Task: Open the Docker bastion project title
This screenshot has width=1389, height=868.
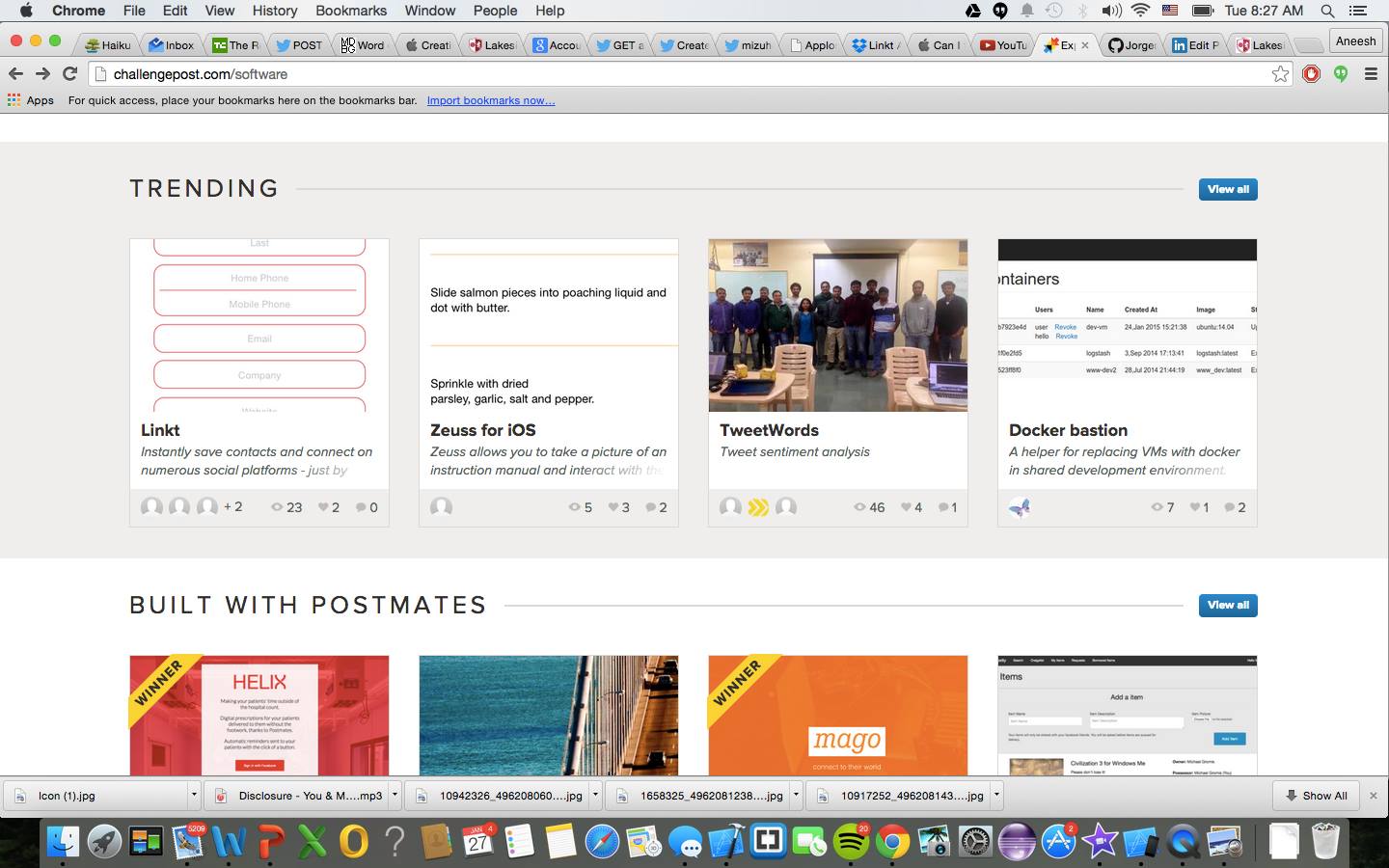Action: click(x=1068, y=430)
